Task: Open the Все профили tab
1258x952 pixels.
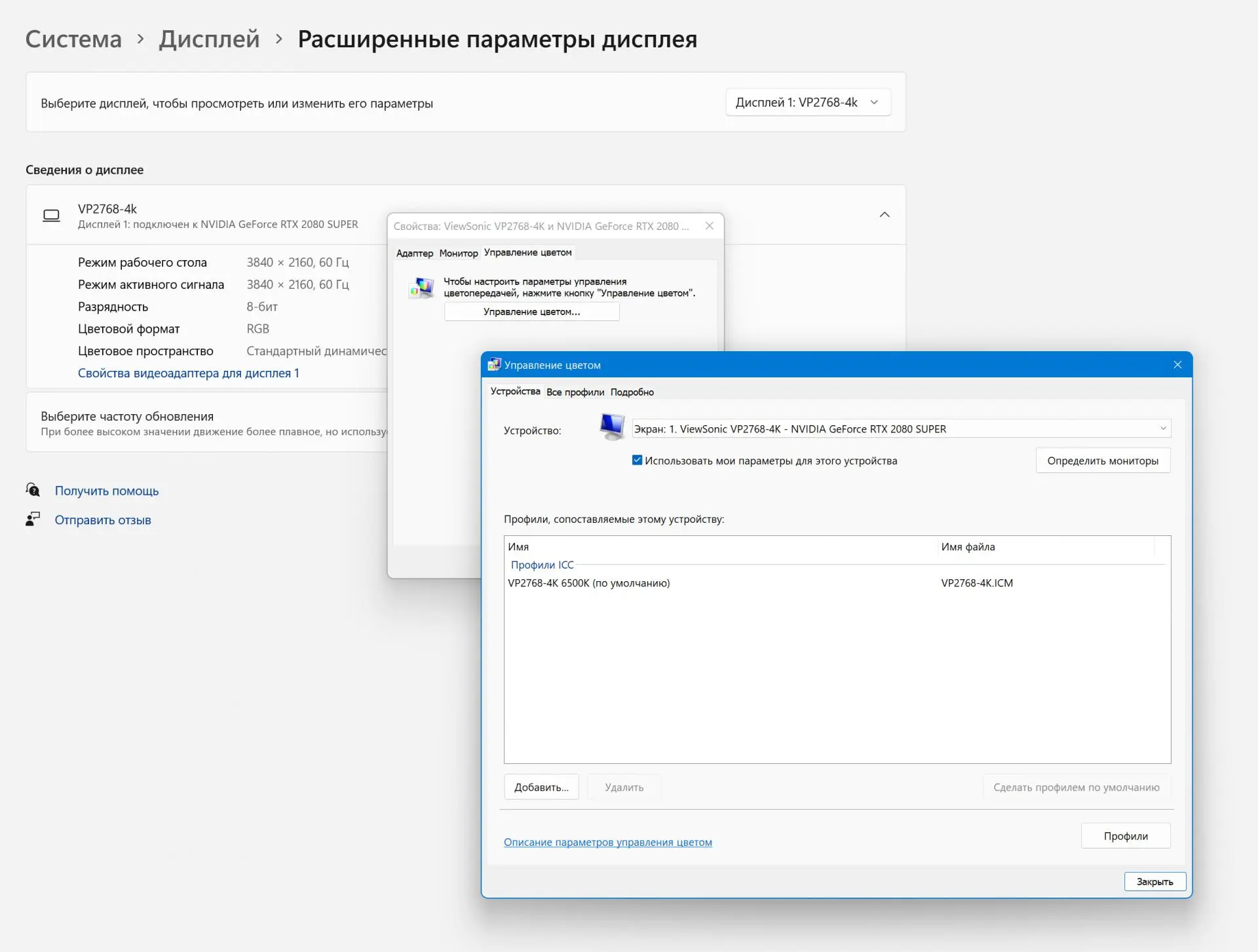Action: 575,392
